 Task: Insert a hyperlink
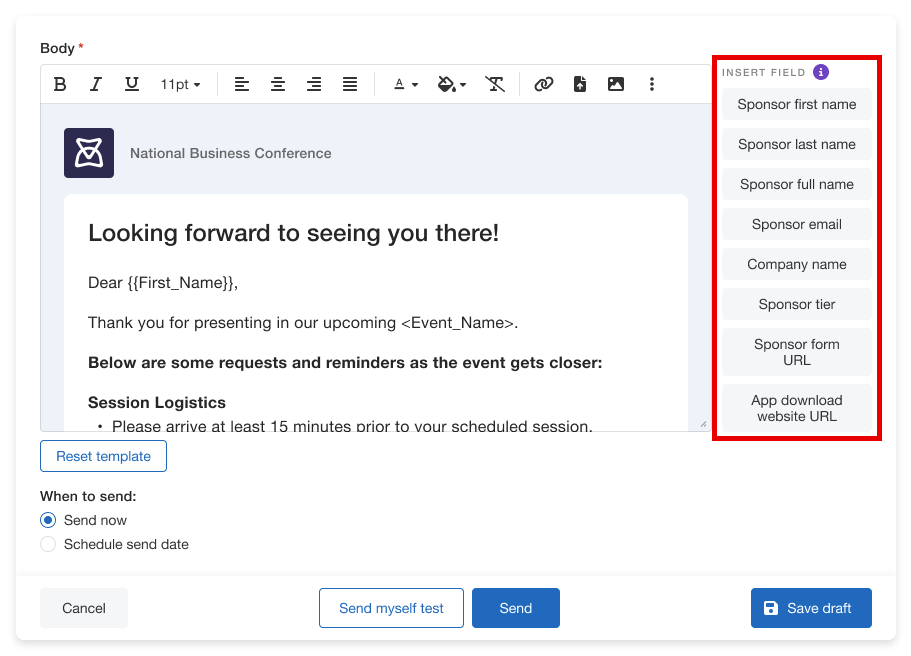pos(544,85)
